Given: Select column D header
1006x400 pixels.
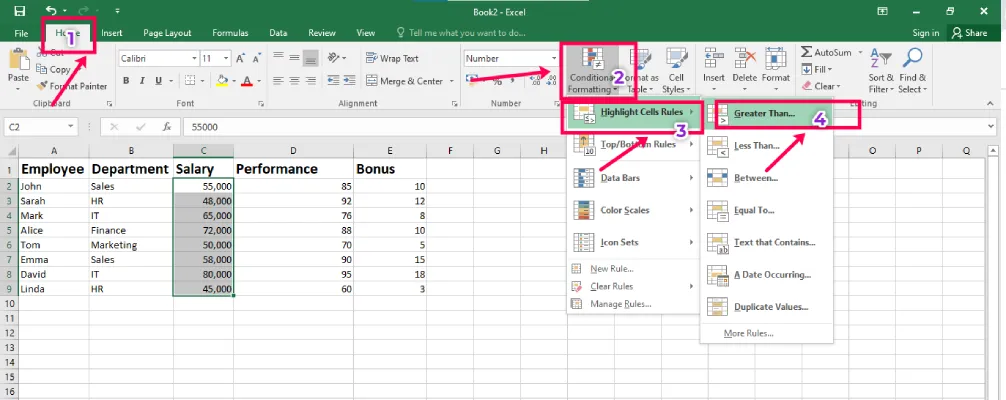Looking at the screenshot, I should click(293, 150).
